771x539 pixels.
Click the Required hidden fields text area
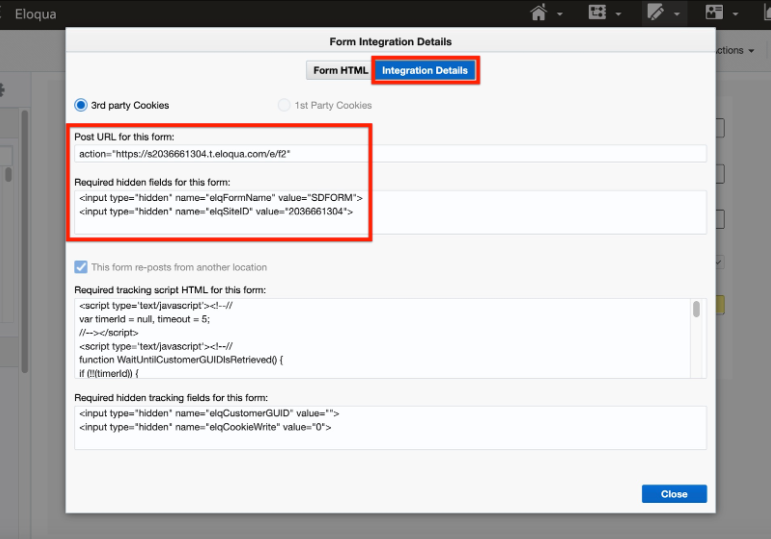(x=390, y=212)
